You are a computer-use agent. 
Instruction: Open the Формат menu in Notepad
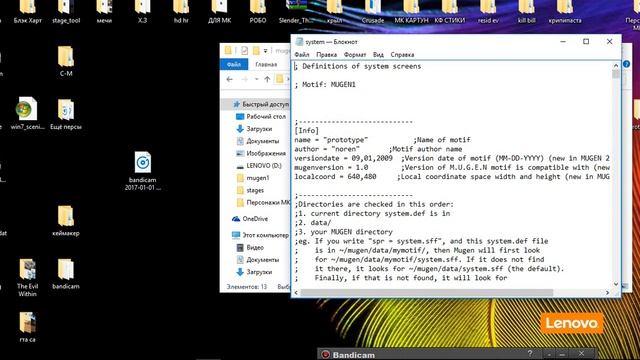click(x=355, y=55)
